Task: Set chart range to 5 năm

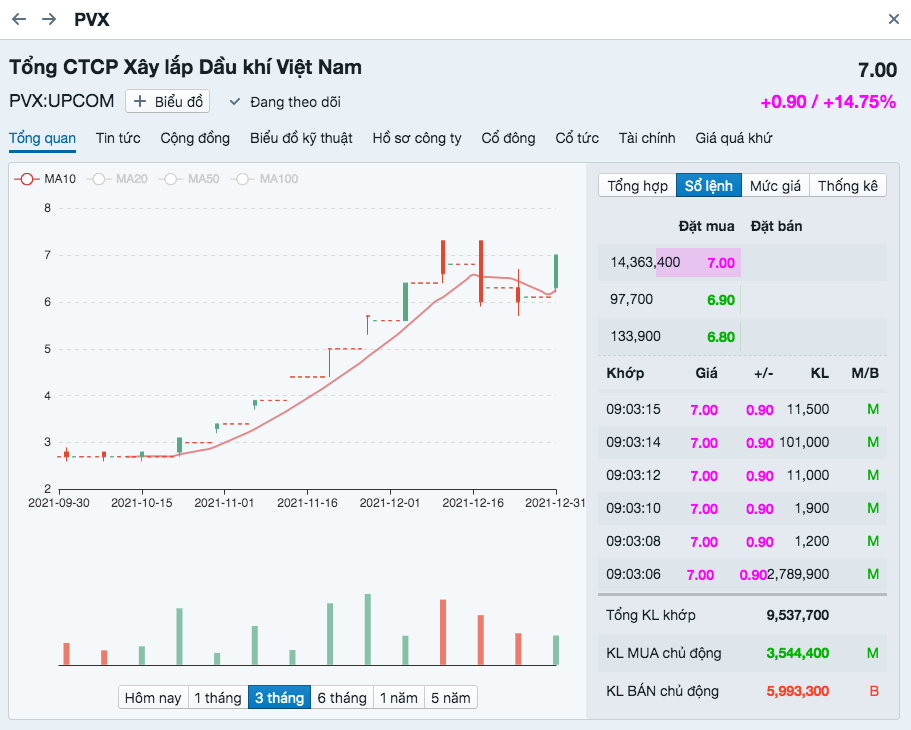Action: point(451,697)
